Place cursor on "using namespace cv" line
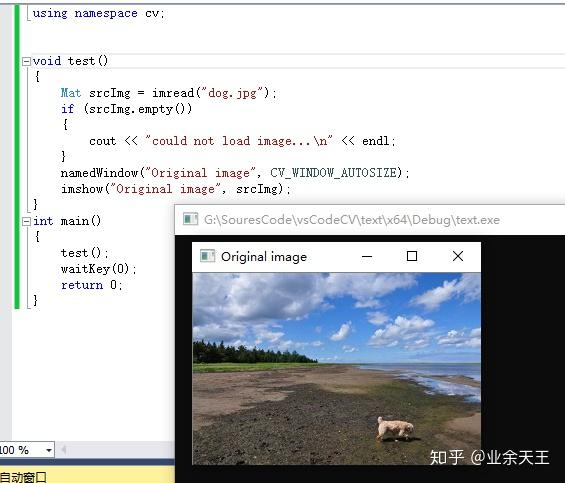Screen dimensions: 565x483 click(x=98, y=13)
